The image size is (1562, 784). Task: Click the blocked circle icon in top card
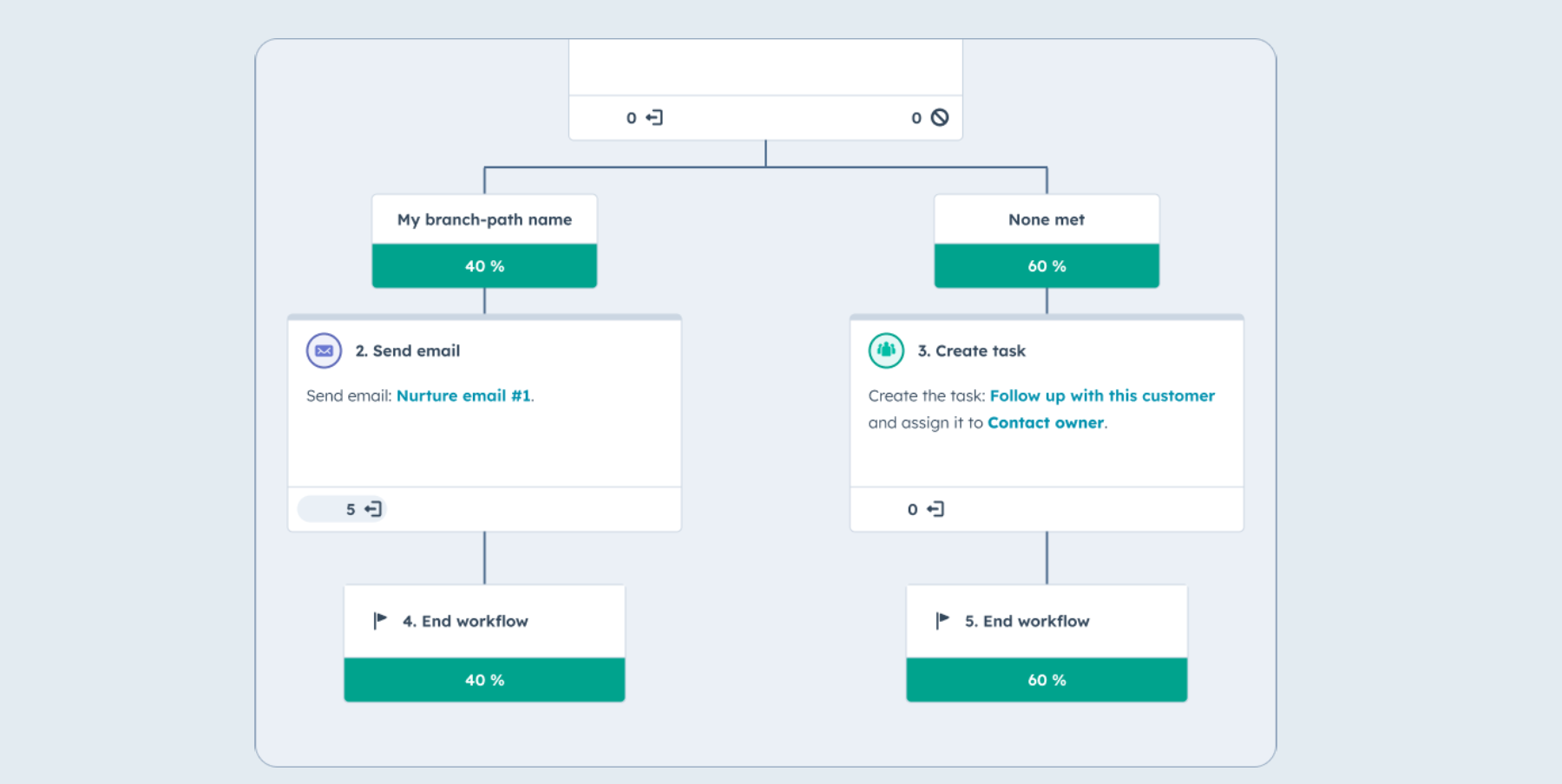940,117
